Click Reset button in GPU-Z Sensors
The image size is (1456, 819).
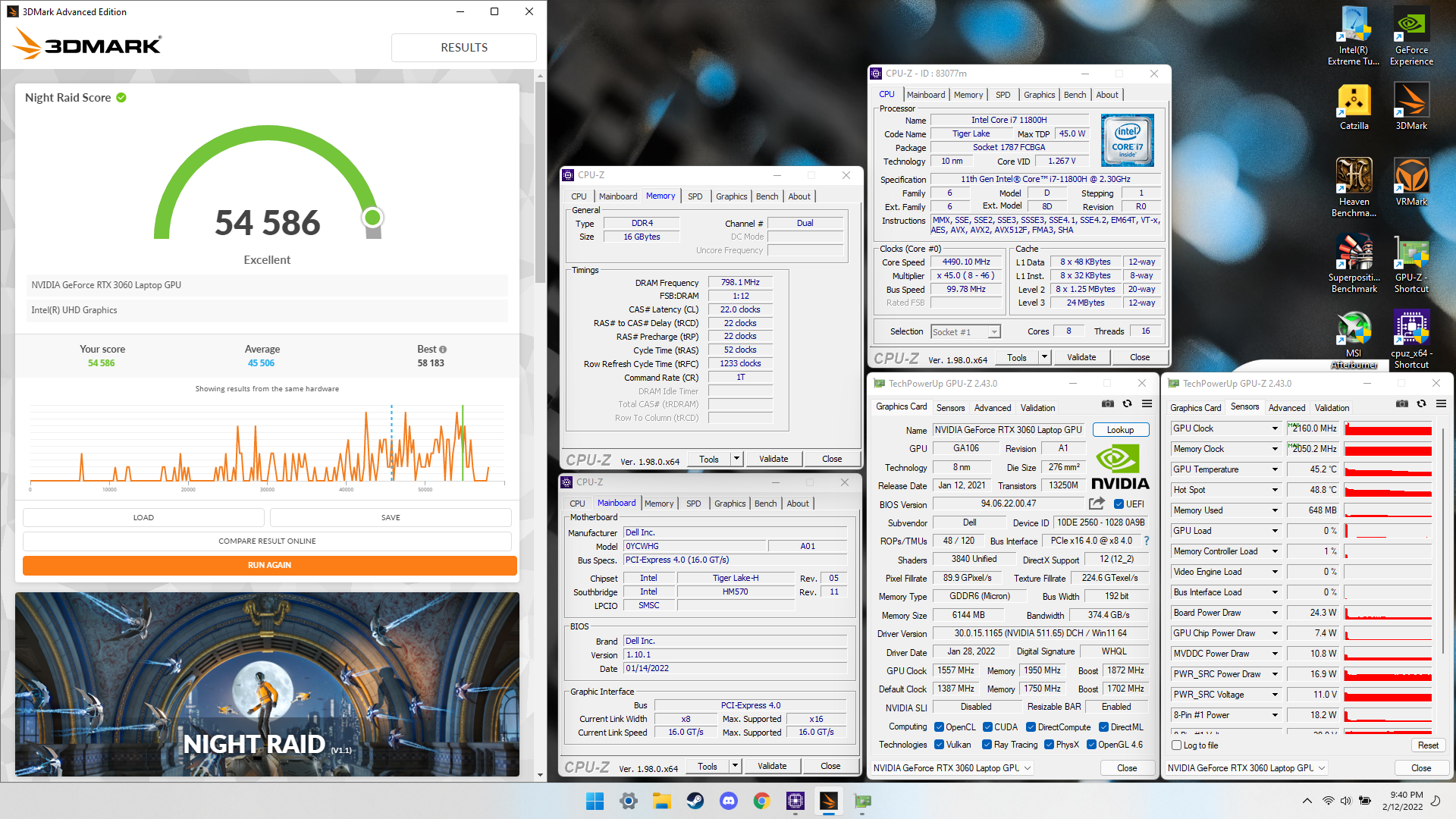point(1428,745)
